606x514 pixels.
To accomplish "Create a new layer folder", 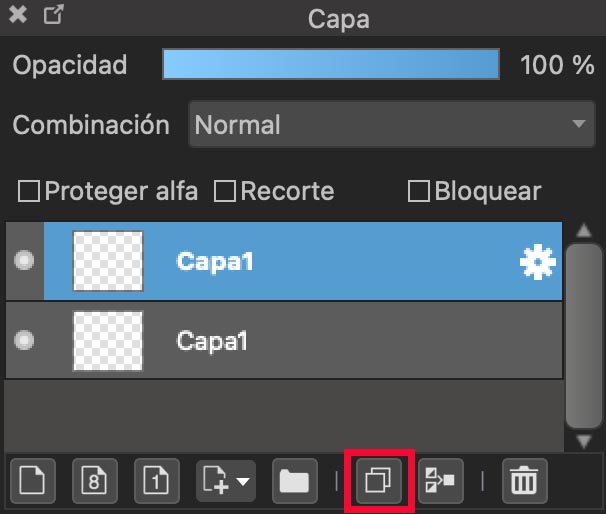I will coord(295,481).
